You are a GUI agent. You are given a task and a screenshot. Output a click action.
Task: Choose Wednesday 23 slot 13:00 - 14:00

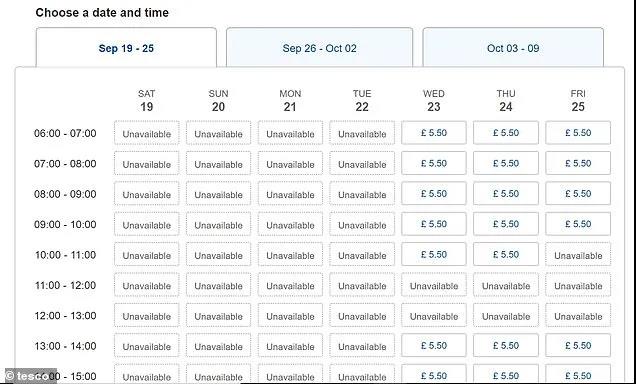click(434, 345)
